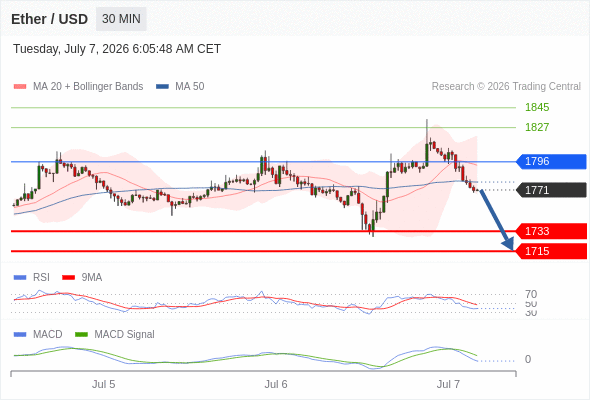The height and width of the screenshot is (400, 590).
Task: Select the red 1715 target price tag
Action: pyautogui.click(x=551, y=251)
